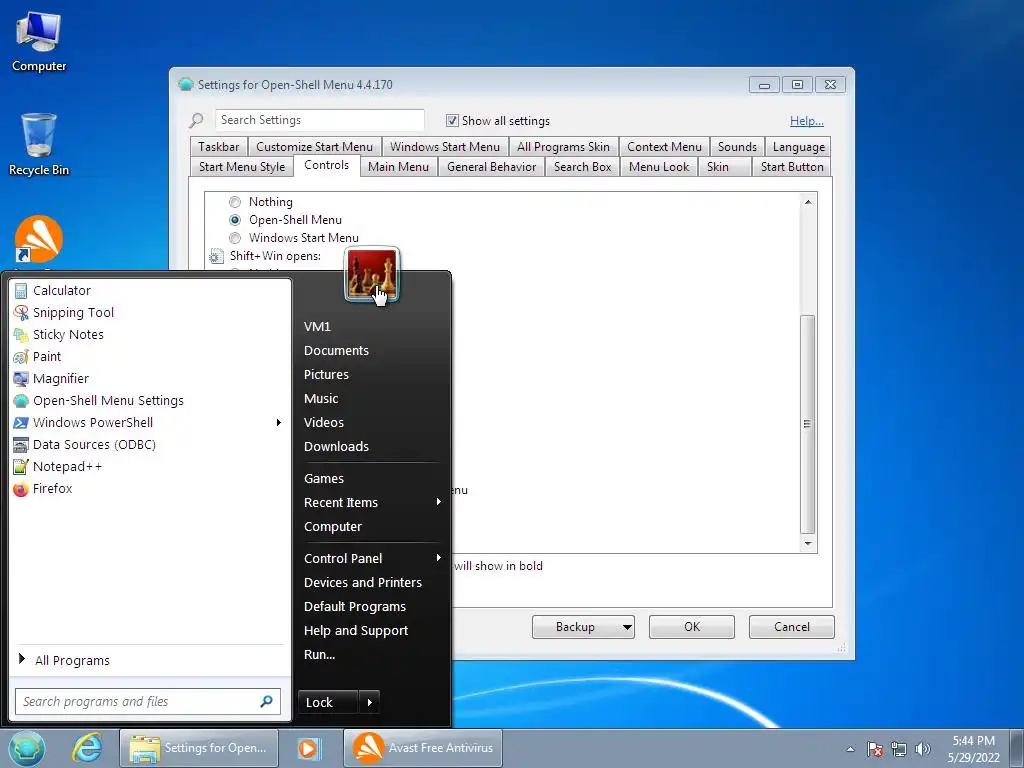Open Sticky Notes from the menu

coord(149,334)
